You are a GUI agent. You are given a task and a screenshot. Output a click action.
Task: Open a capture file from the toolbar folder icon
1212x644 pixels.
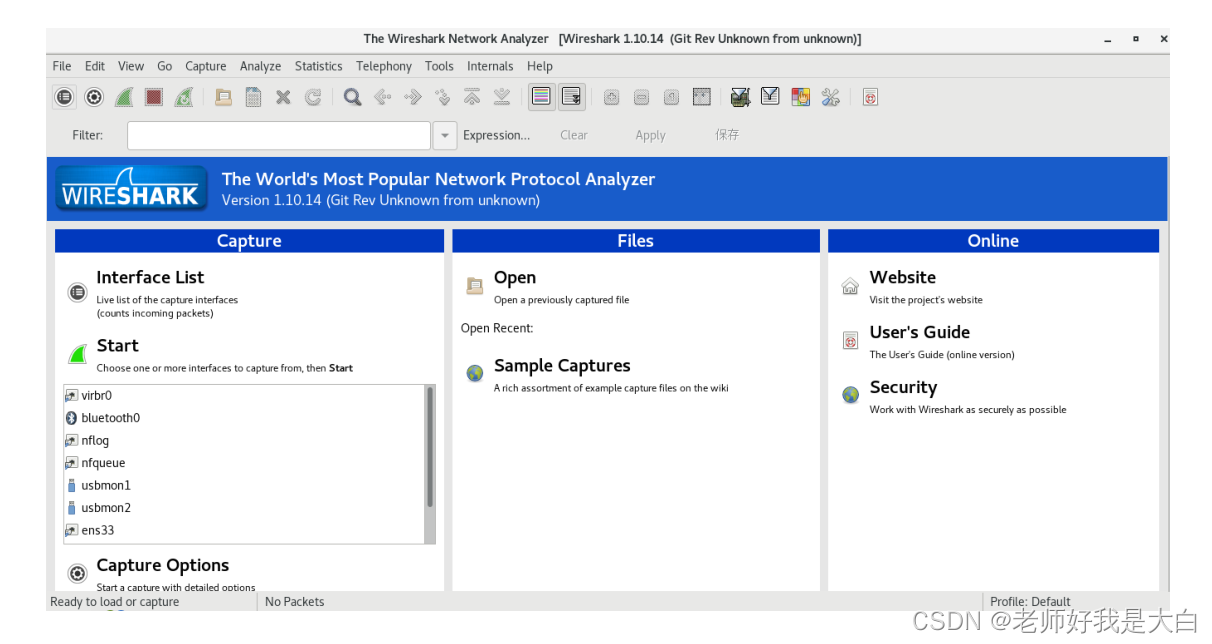pos(224,97)
